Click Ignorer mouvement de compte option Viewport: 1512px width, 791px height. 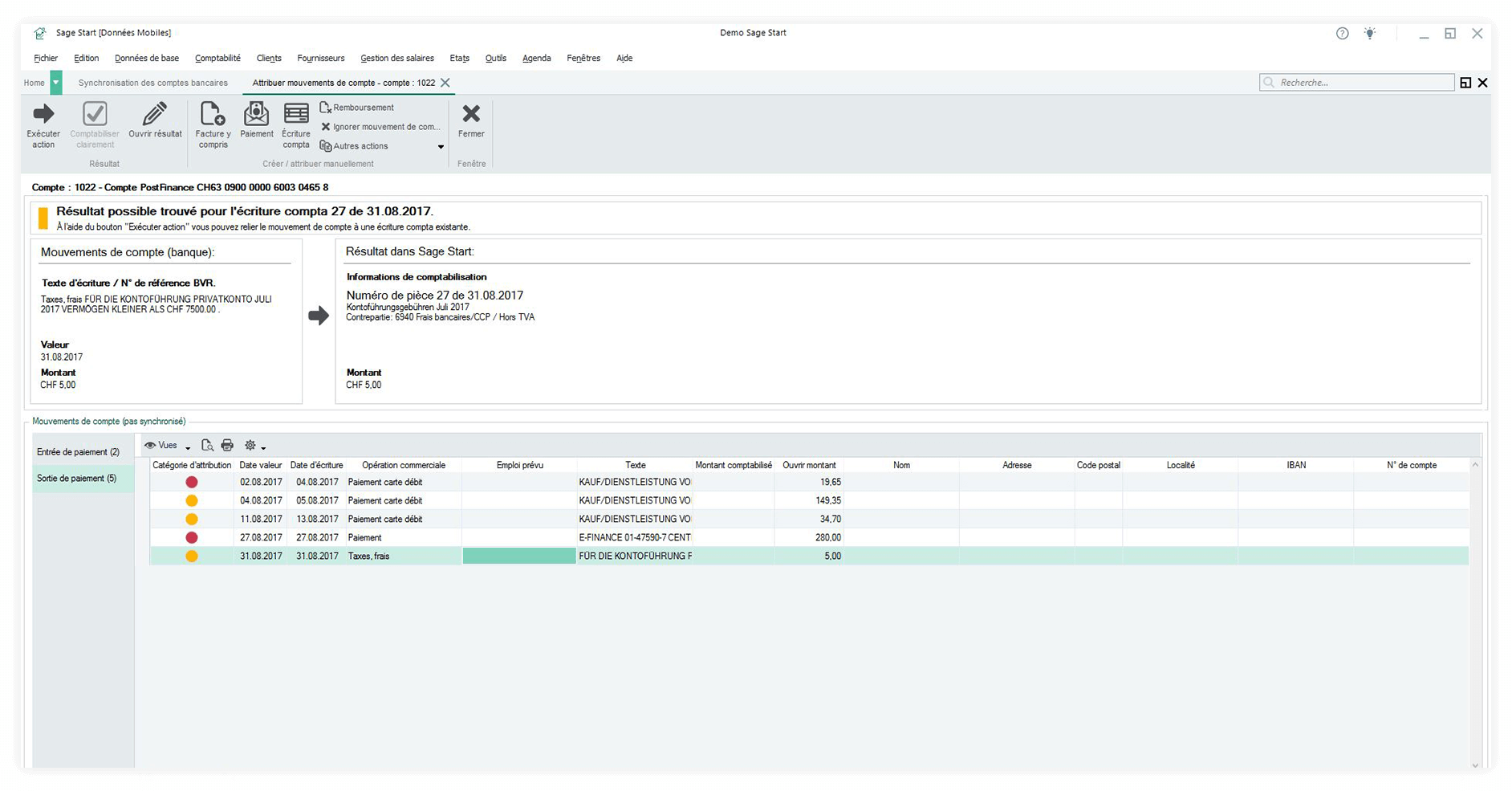point(380,127)
